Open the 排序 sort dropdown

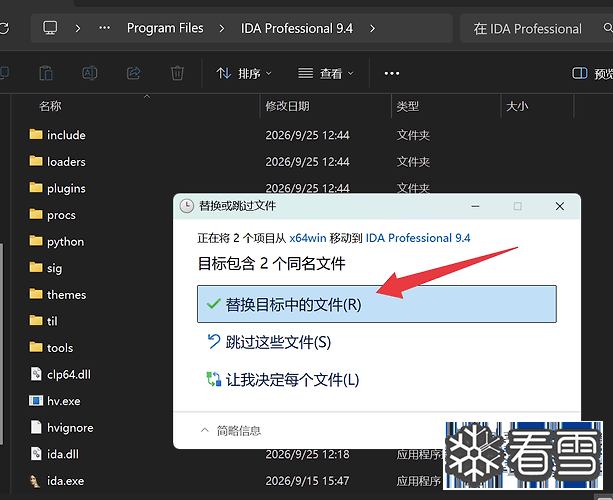[244, 73]
